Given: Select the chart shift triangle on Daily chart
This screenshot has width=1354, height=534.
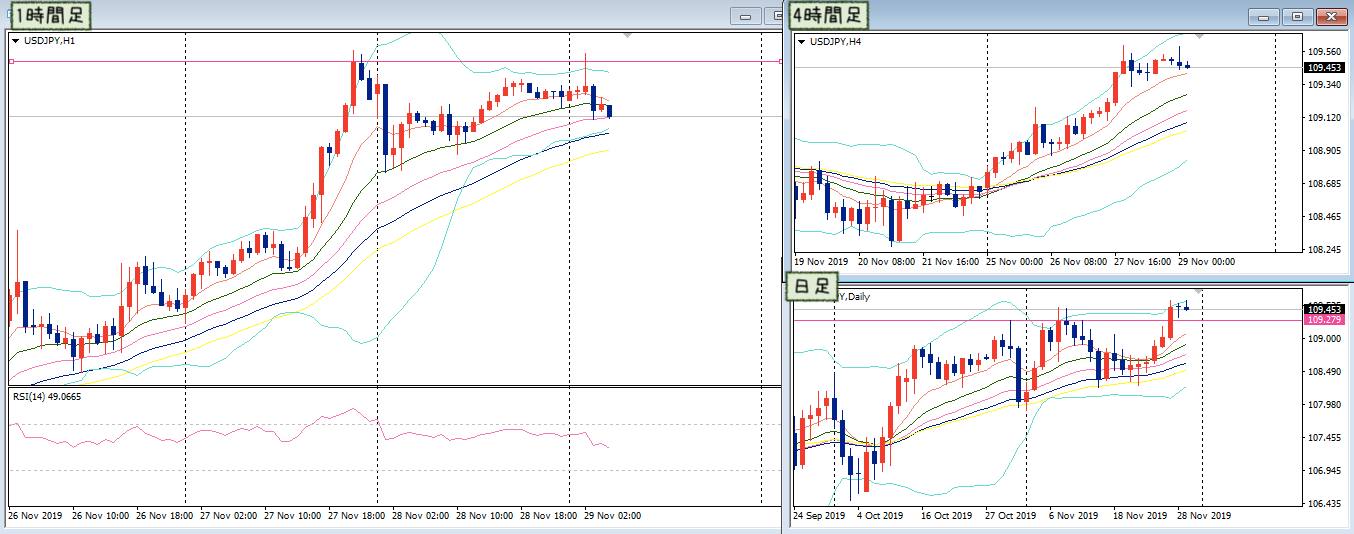Looking at the screenshot, I should coord(1200,289).
